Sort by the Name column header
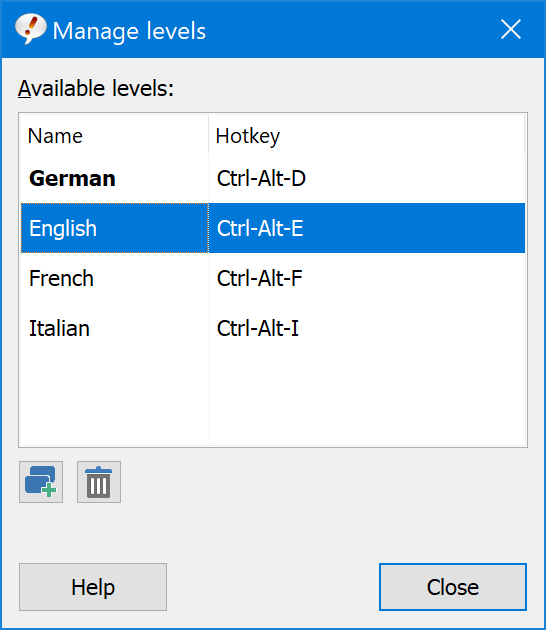 [115, 135]
